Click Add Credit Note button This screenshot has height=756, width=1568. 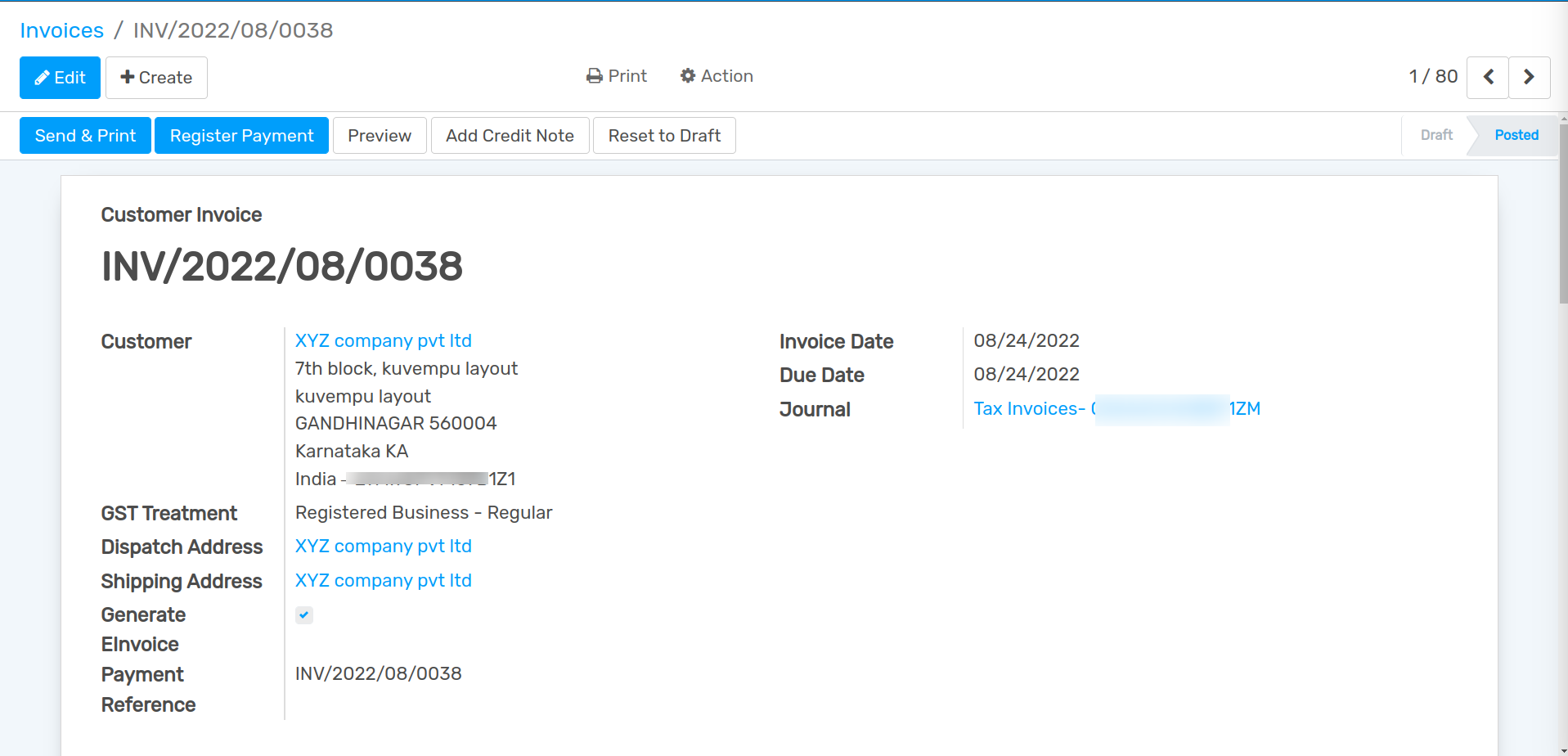510,136
